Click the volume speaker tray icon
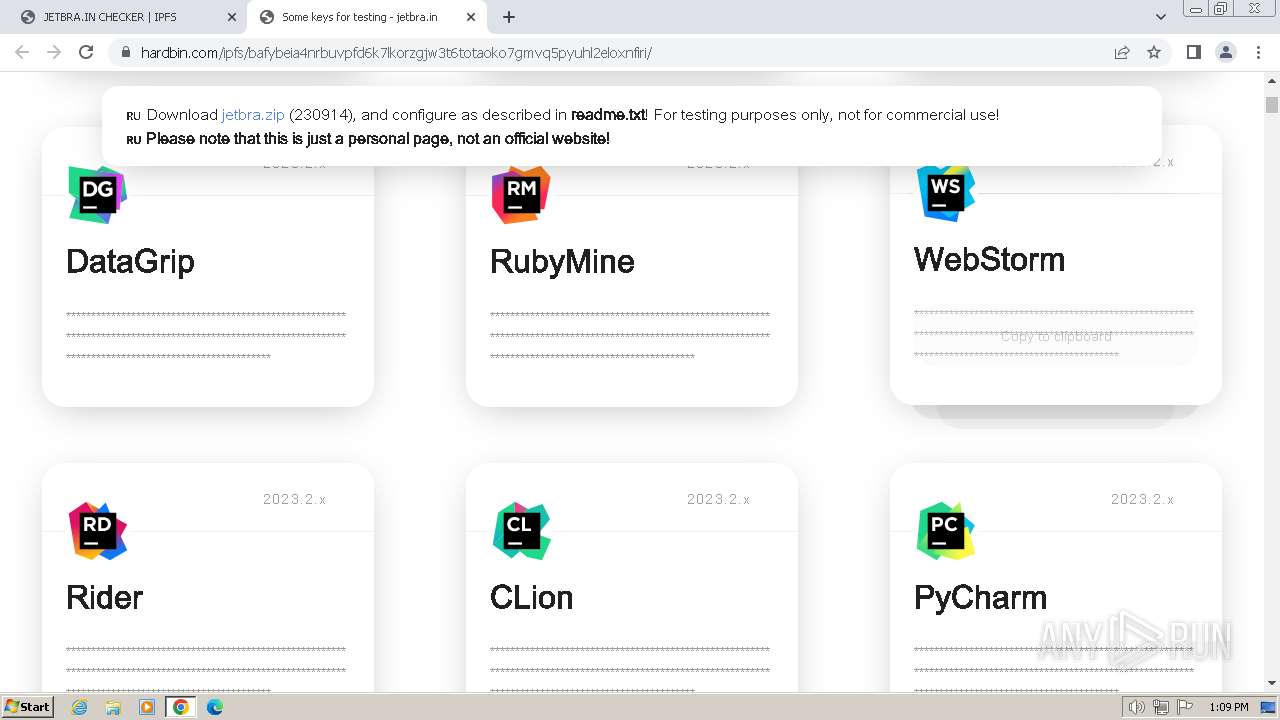 click(x=1136, y=707)
